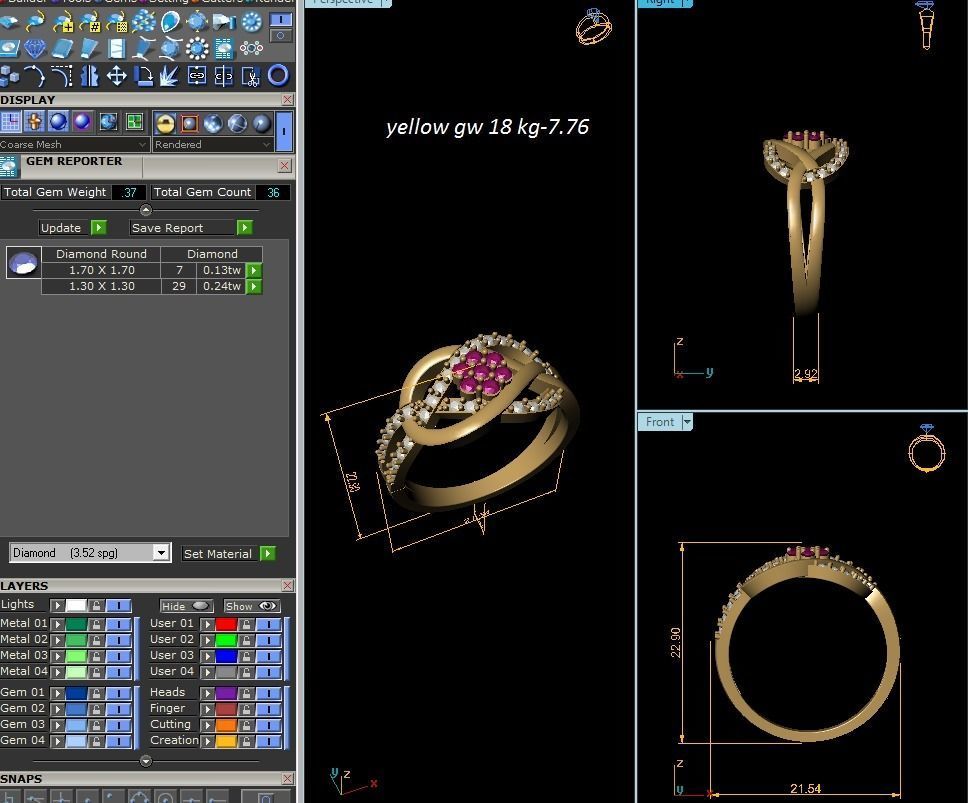Close the Layers panel
Screen dimensions: 968x803
(287, 585)
